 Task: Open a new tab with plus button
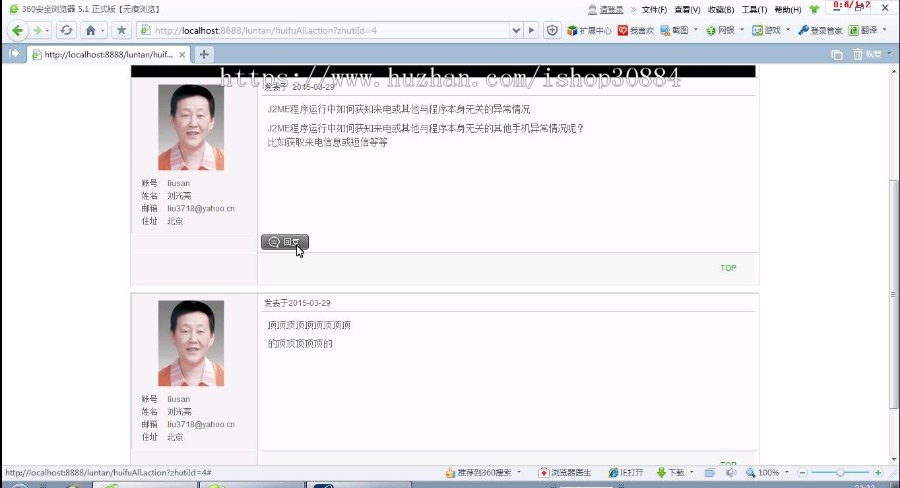point(204,55)
